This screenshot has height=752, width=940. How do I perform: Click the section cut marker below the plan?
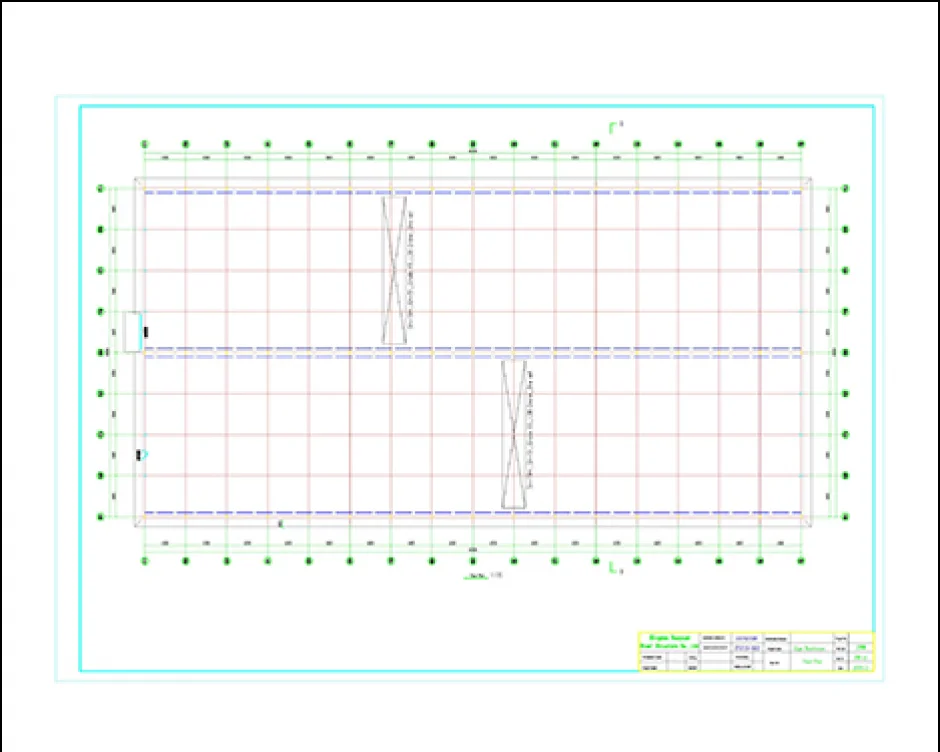614,569
